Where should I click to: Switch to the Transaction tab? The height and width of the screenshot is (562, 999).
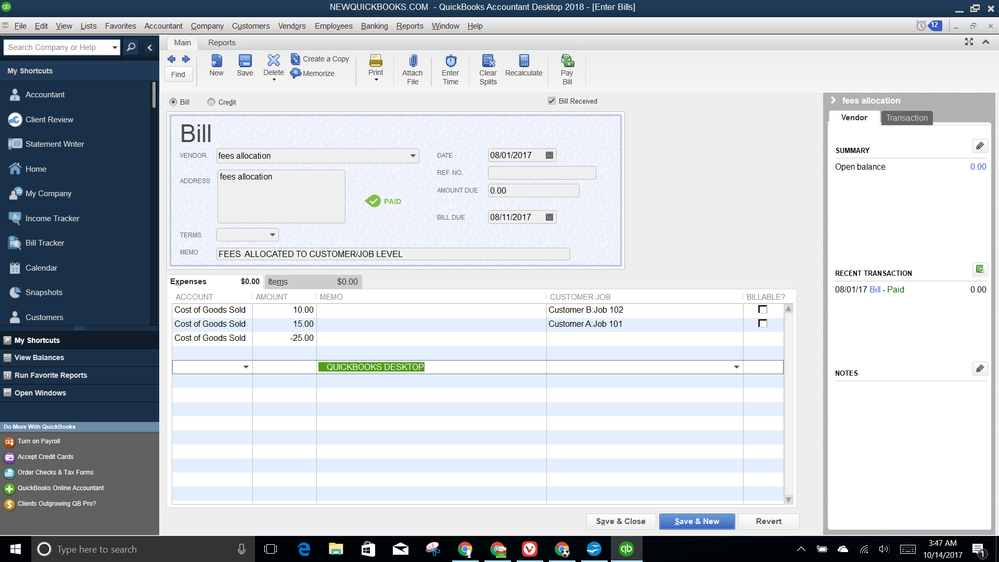click(907, 118)
